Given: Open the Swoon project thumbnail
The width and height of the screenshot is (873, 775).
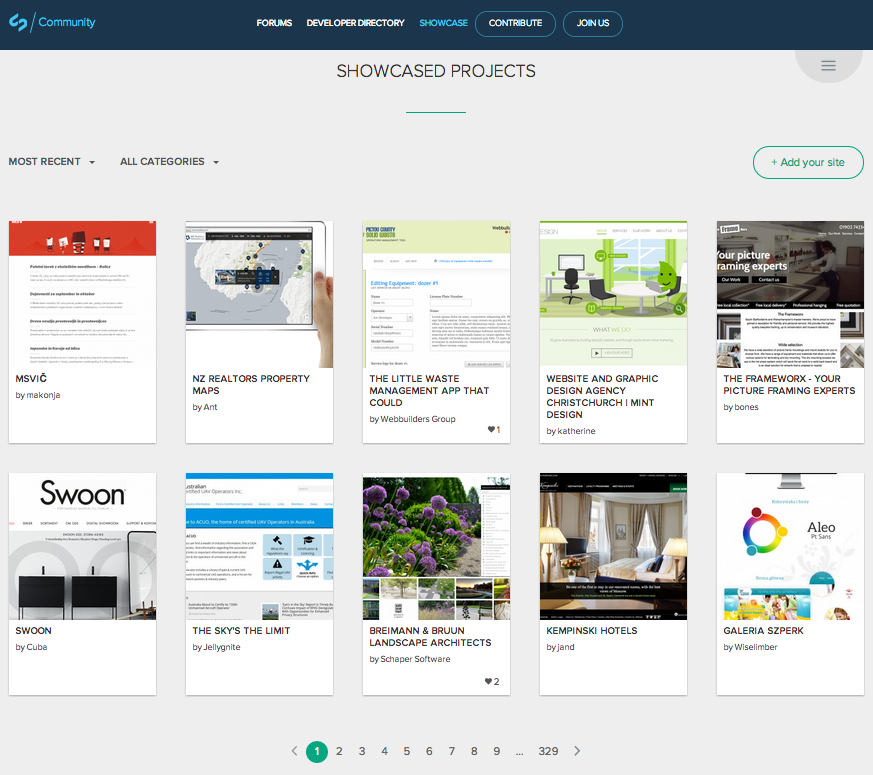Looking at the screenshot, I should pos(82,546).
